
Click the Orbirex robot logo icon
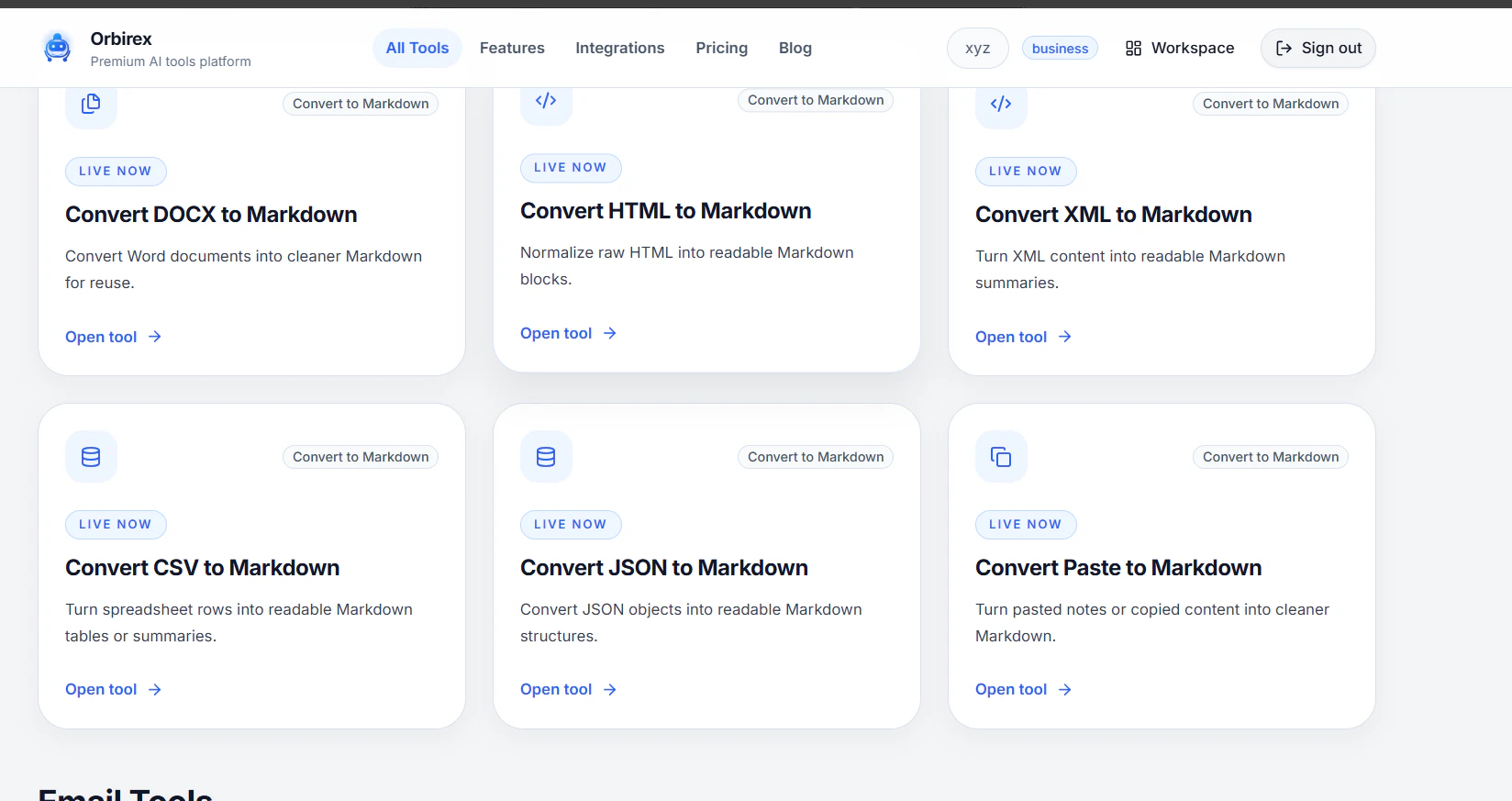(58, 48)
